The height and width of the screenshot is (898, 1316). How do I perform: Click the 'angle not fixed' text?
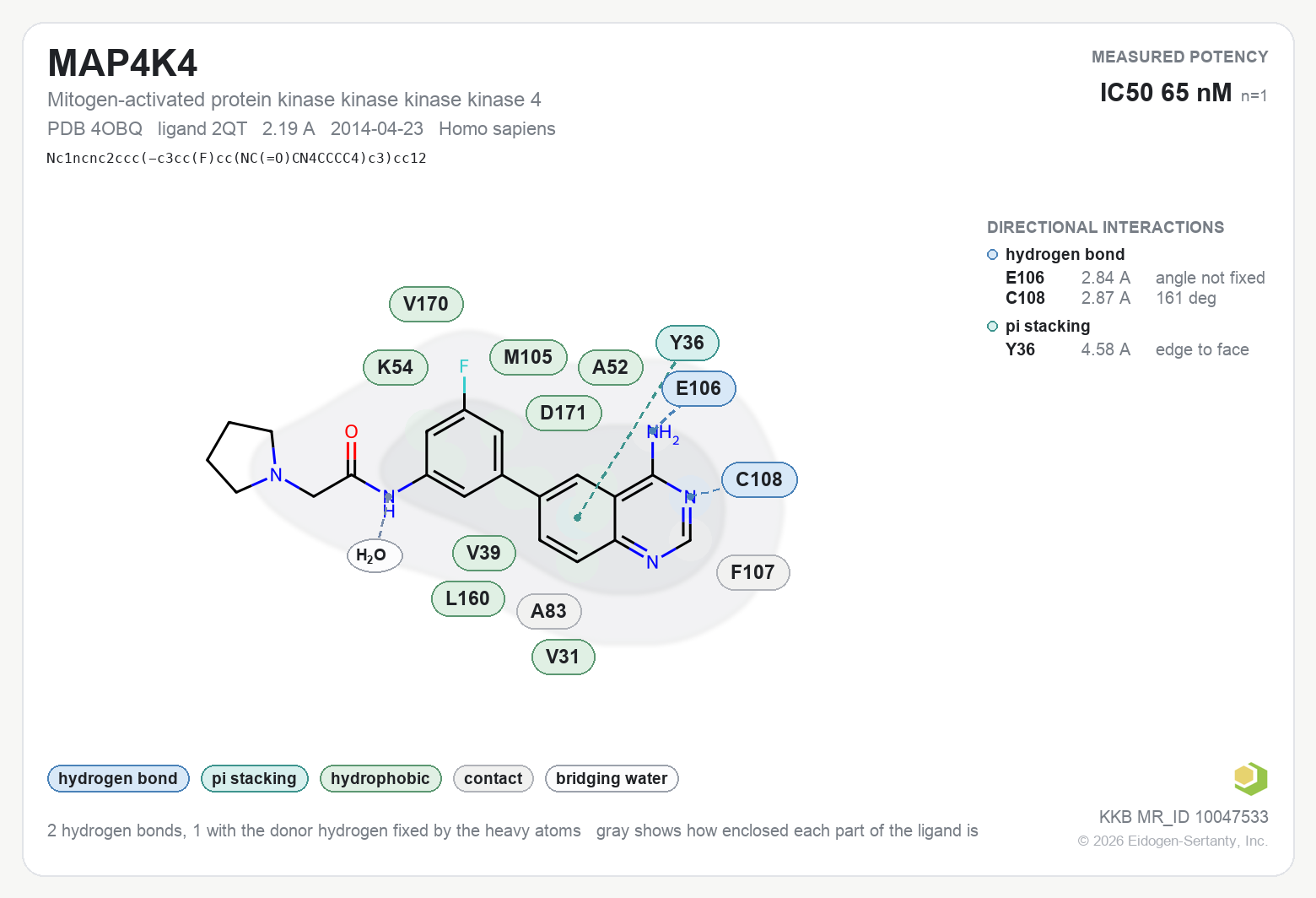[1211, 278]
